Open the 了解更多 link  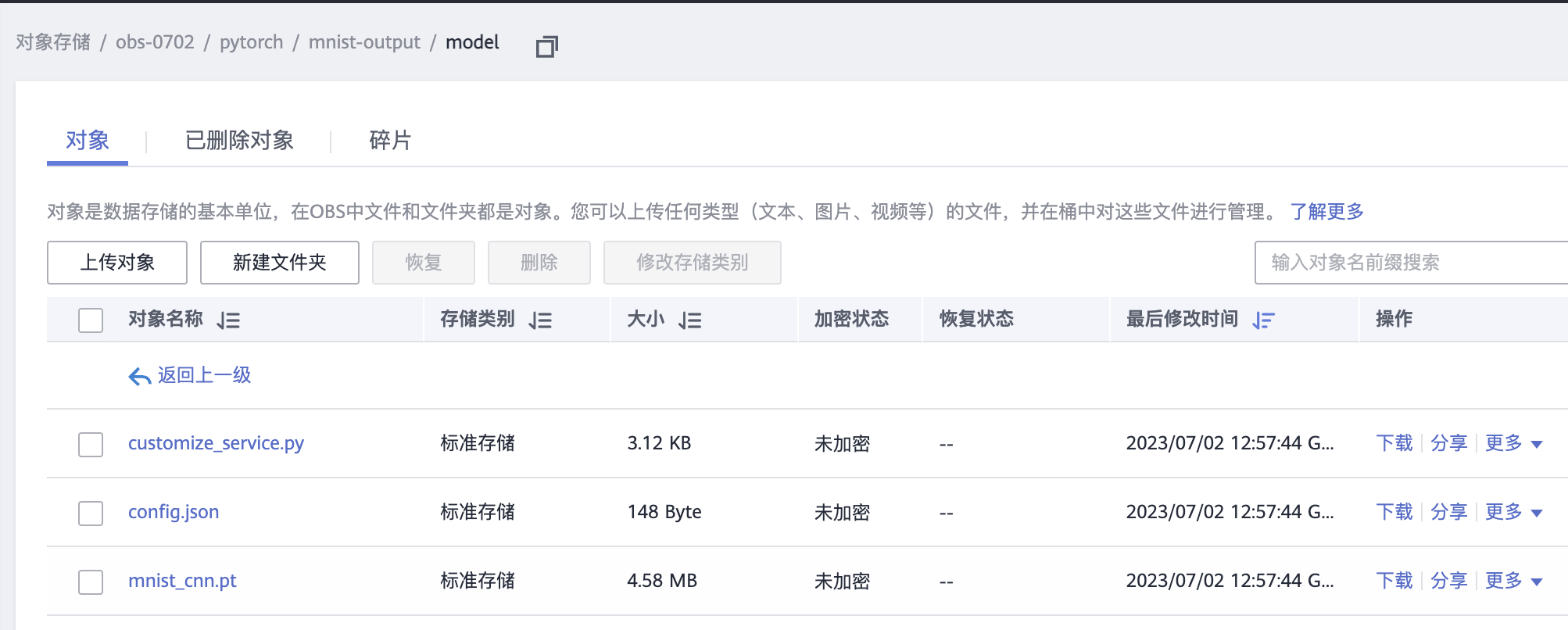click(1326, 212)
